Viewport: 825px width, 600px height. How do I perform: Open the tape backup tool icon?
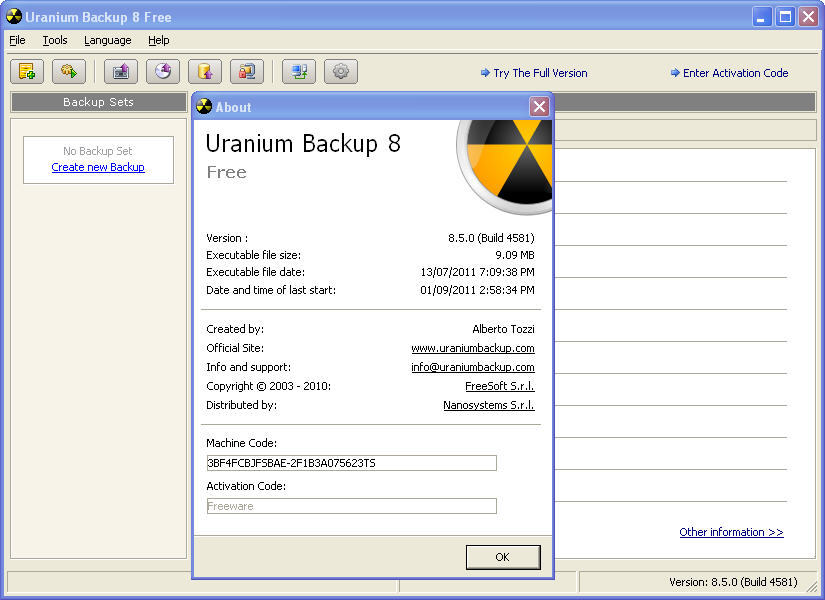121,71
